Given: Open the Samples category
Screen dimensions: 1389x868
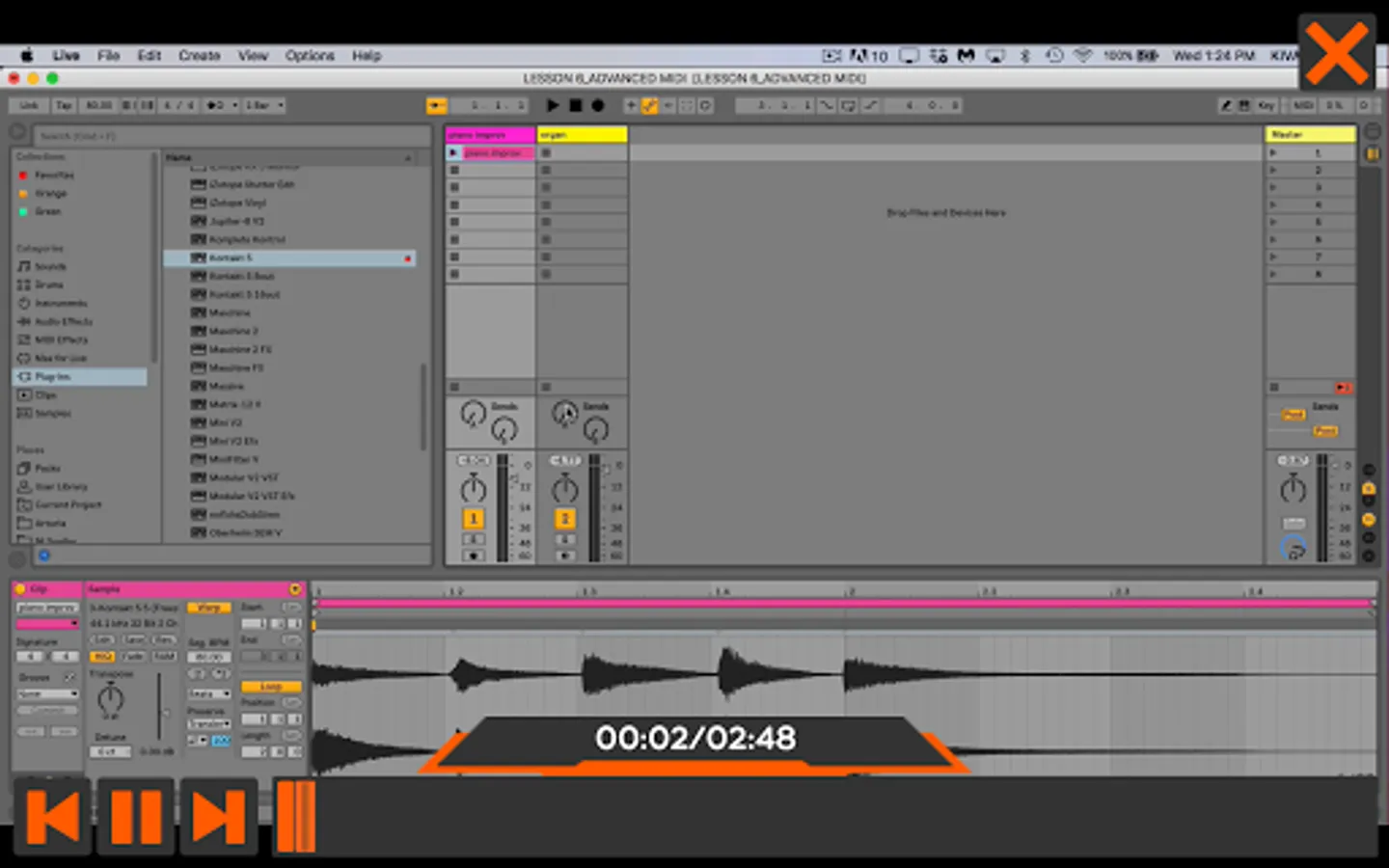Looking at the screenshot, I should tap(53, 414).
